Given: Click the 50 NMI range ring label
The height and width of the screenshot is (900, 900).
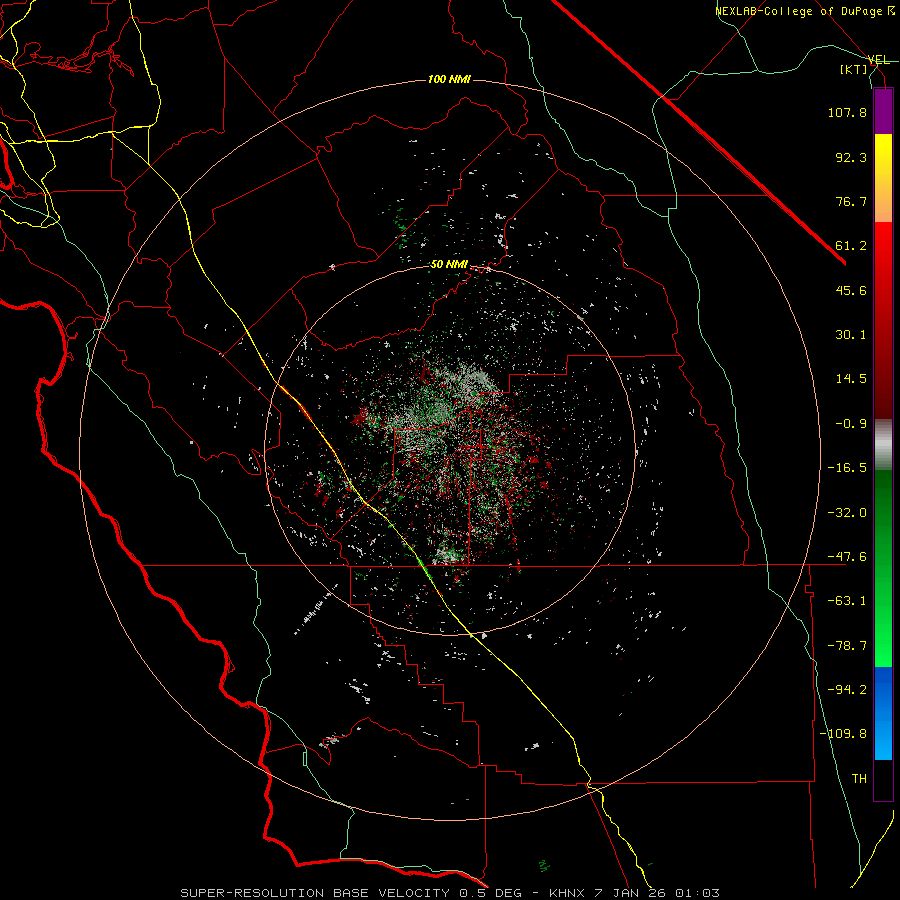Looking at the screenshot, I should click(x=449, y=265).
